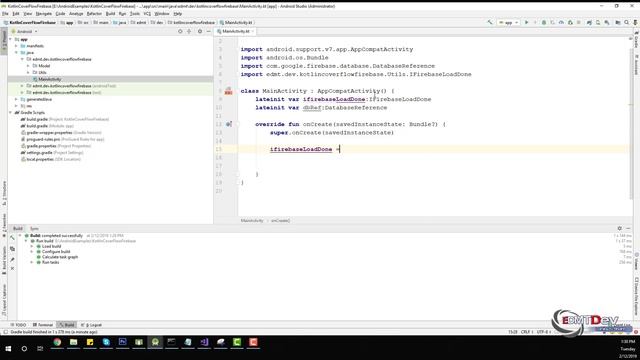Viewport: 640px width, 360px height.
Task: Click the Make Project hammer icon
Action: 490,22
